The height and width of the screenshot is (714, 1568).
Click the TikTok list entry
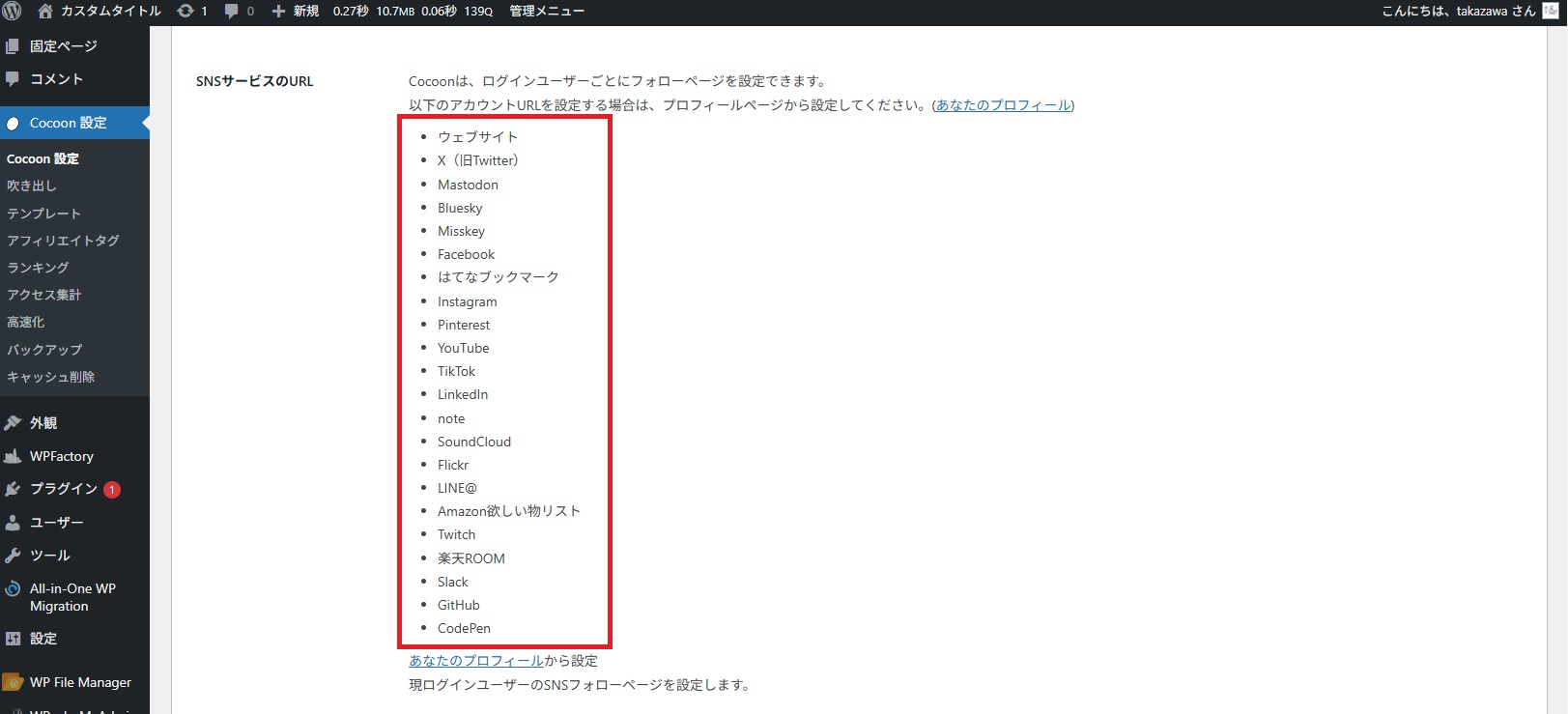pyautogui.click(x=456, y=371)
